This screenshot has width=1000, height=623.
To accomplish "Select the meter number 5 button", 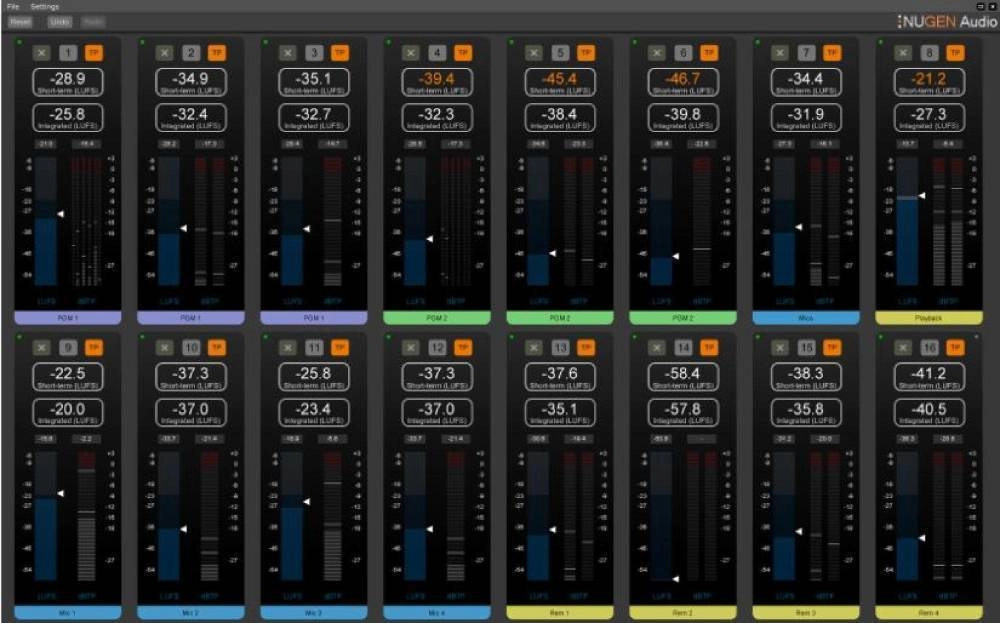I will pyautogui.click(x=561, y=53).
